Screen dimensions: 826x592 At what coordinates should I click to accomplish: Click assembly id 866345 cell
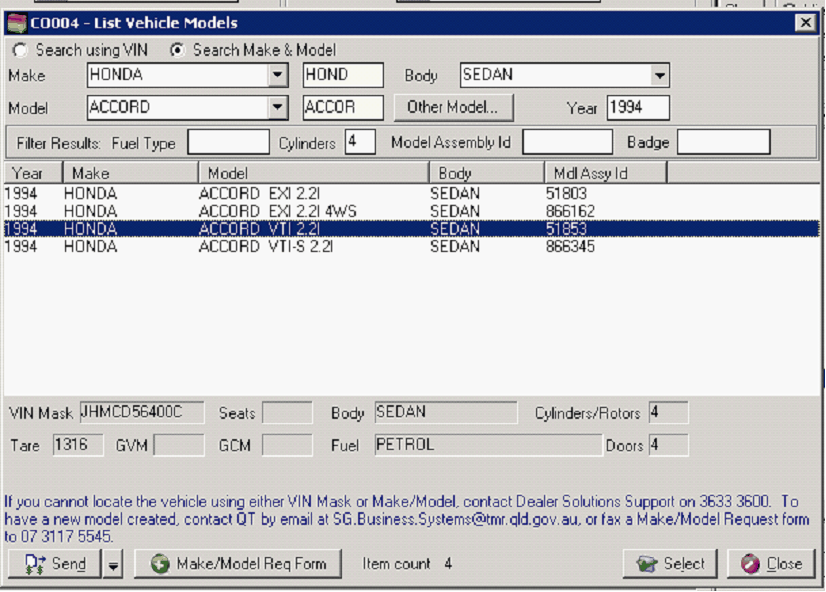(x=570, y=246)
